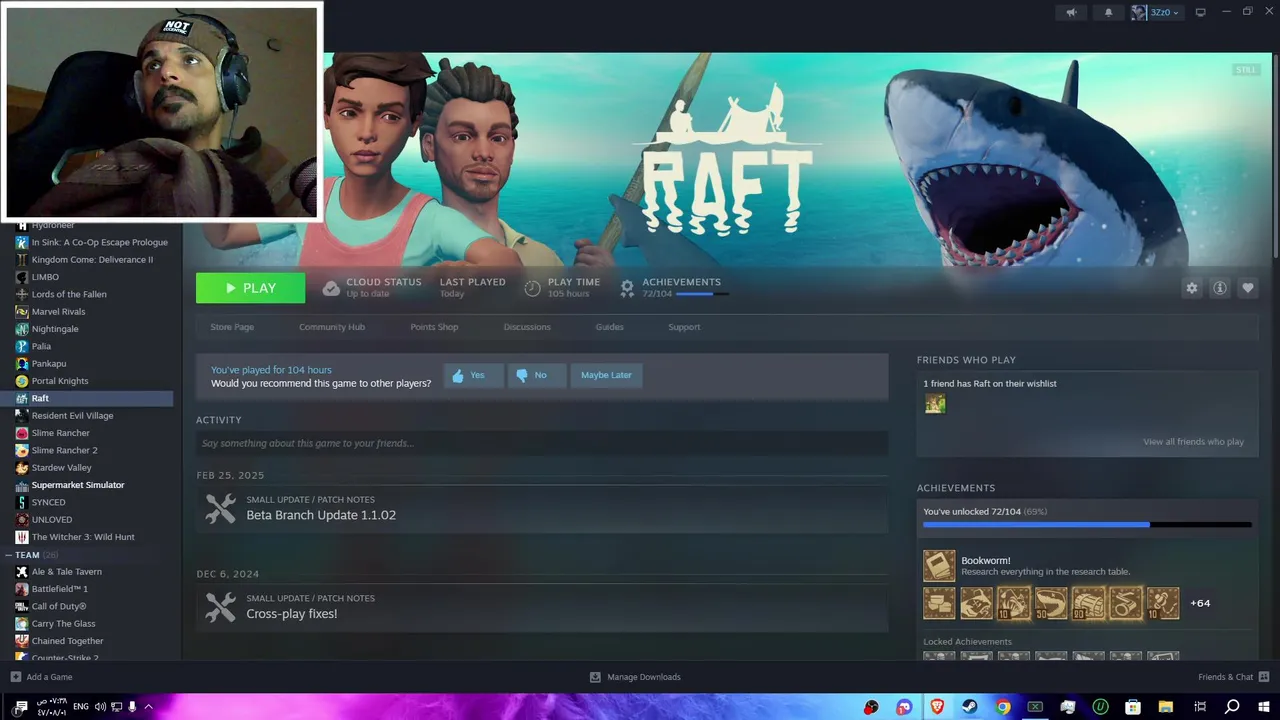This screenshot has width=1280, height=720.
Task: Open the Community Hub tab
Action: tap(332, 327)
